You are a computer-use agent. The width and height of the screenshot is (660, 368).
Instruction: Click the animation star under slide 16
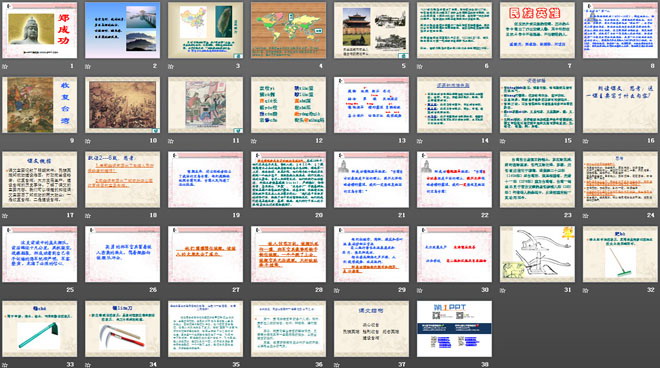tap(585, 141)
